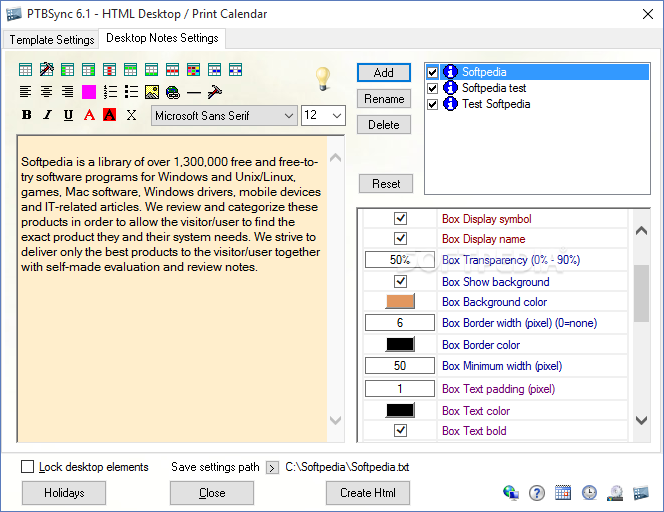
Task: Click the gear settings icon at the bottom
Action: pos(615,493)
